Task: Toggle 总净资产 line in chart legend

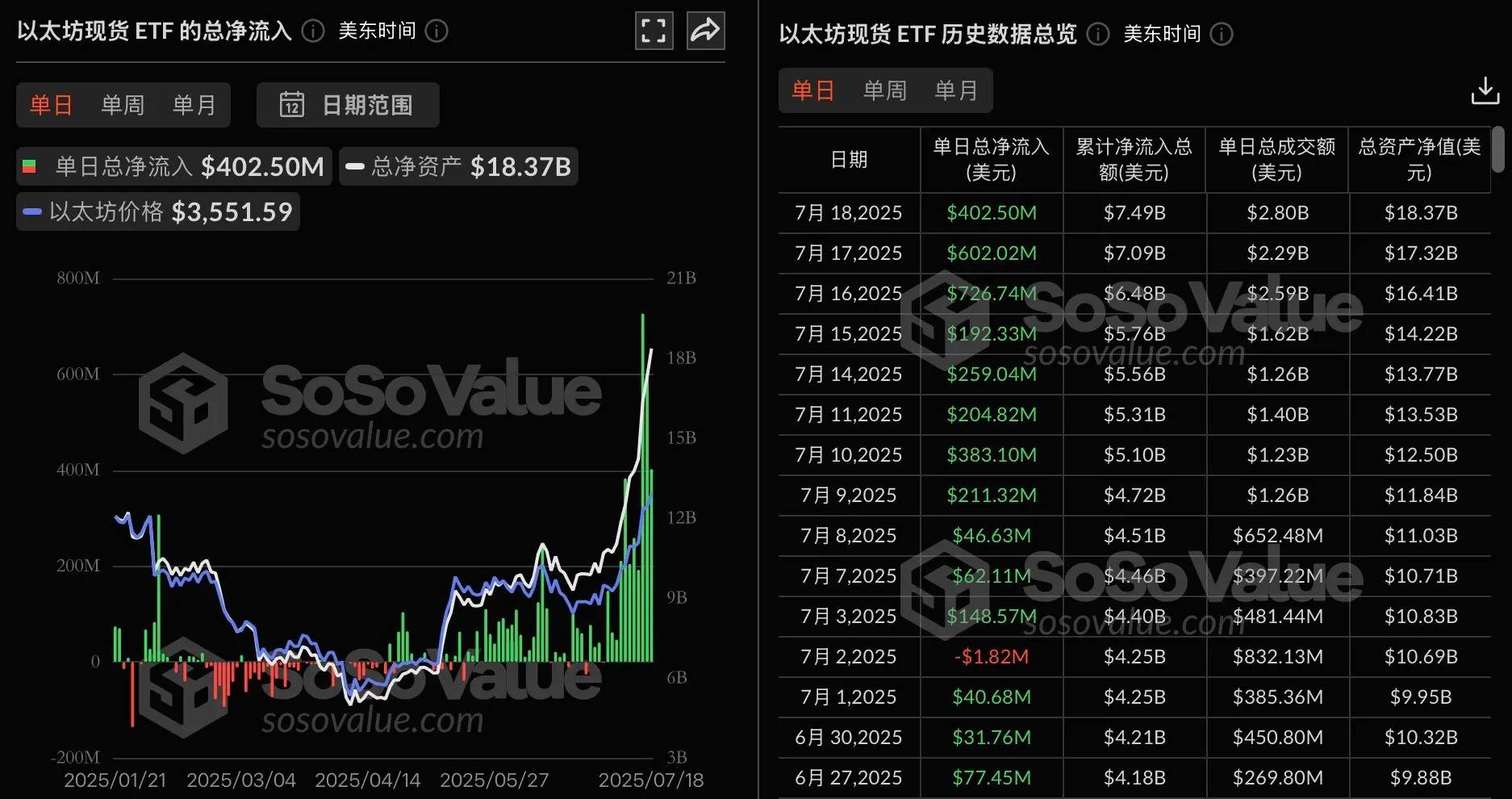Action: [458, 166]
